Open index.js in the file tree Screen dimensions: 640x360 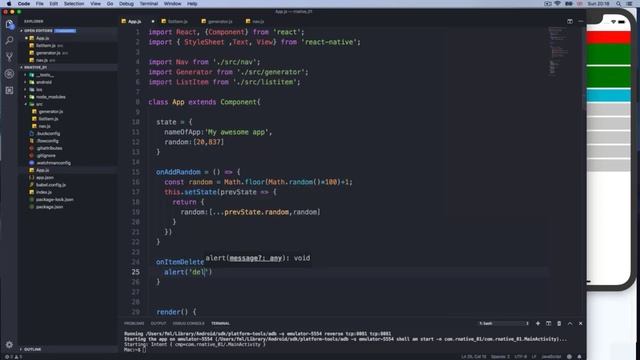point(44,193)
